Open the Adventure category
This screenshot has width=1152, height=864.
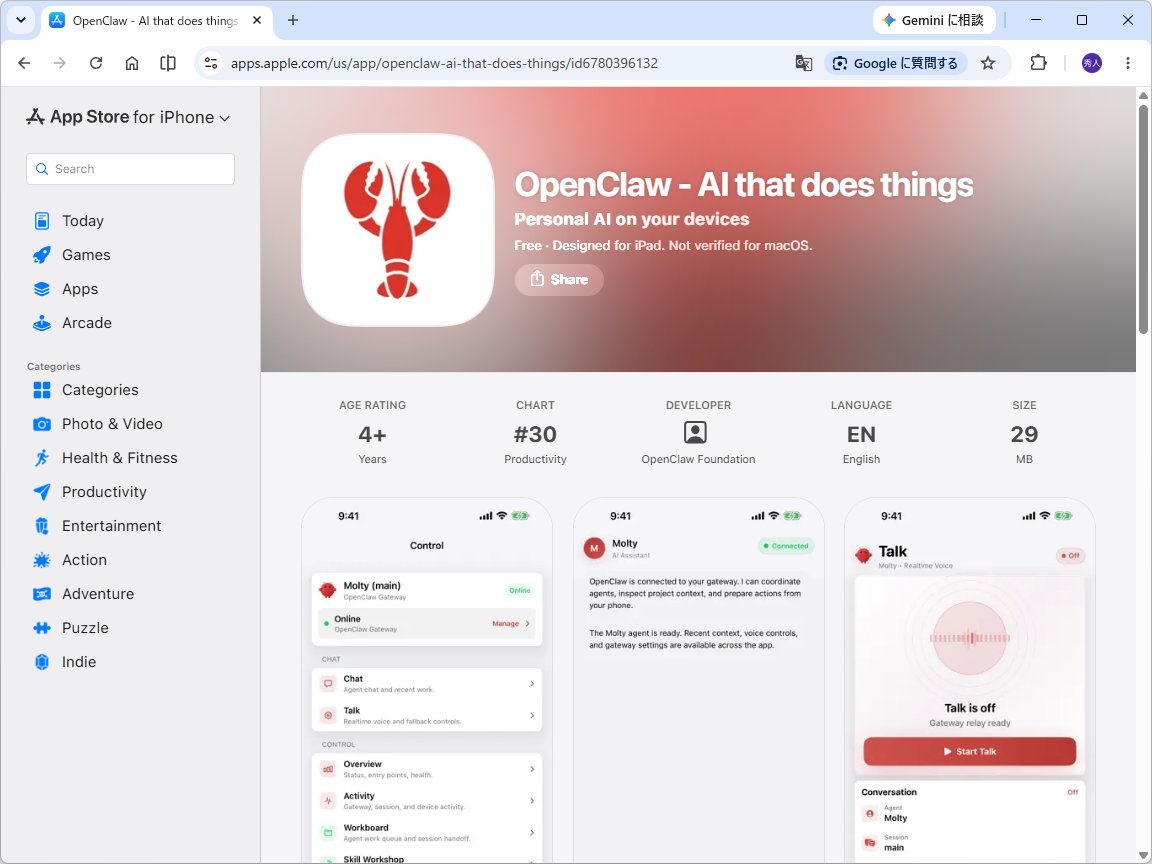(x=83, y=594)
